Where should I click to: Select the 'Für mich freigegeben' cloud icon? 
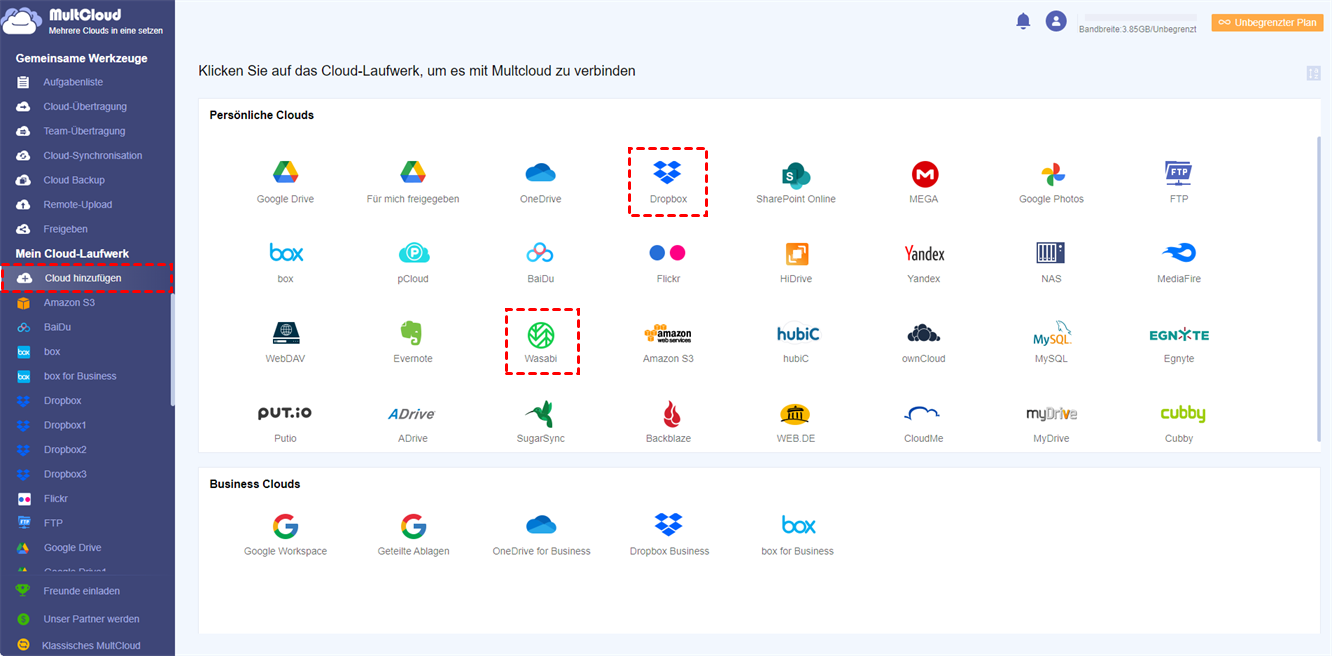click(x=413, y=173)
